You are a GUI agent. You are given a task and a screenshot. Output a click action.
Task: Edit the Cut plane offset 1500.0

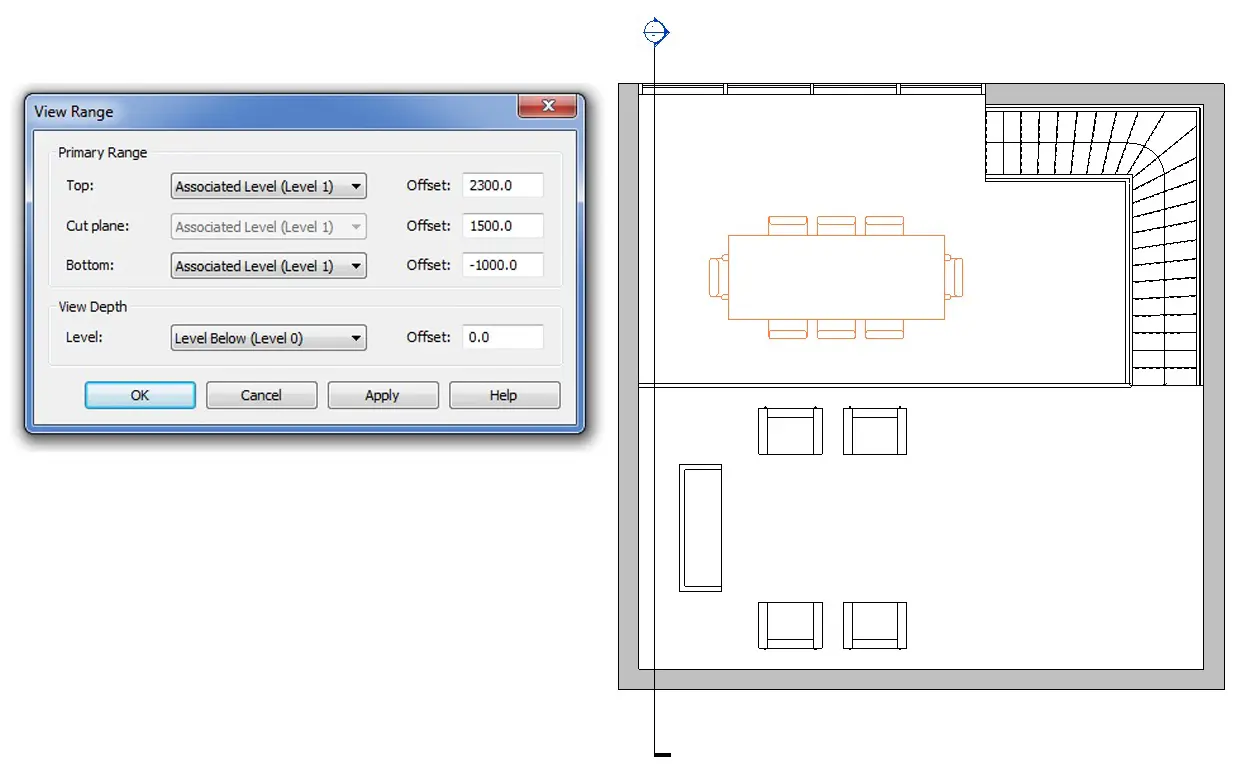(x=503, y=226)
